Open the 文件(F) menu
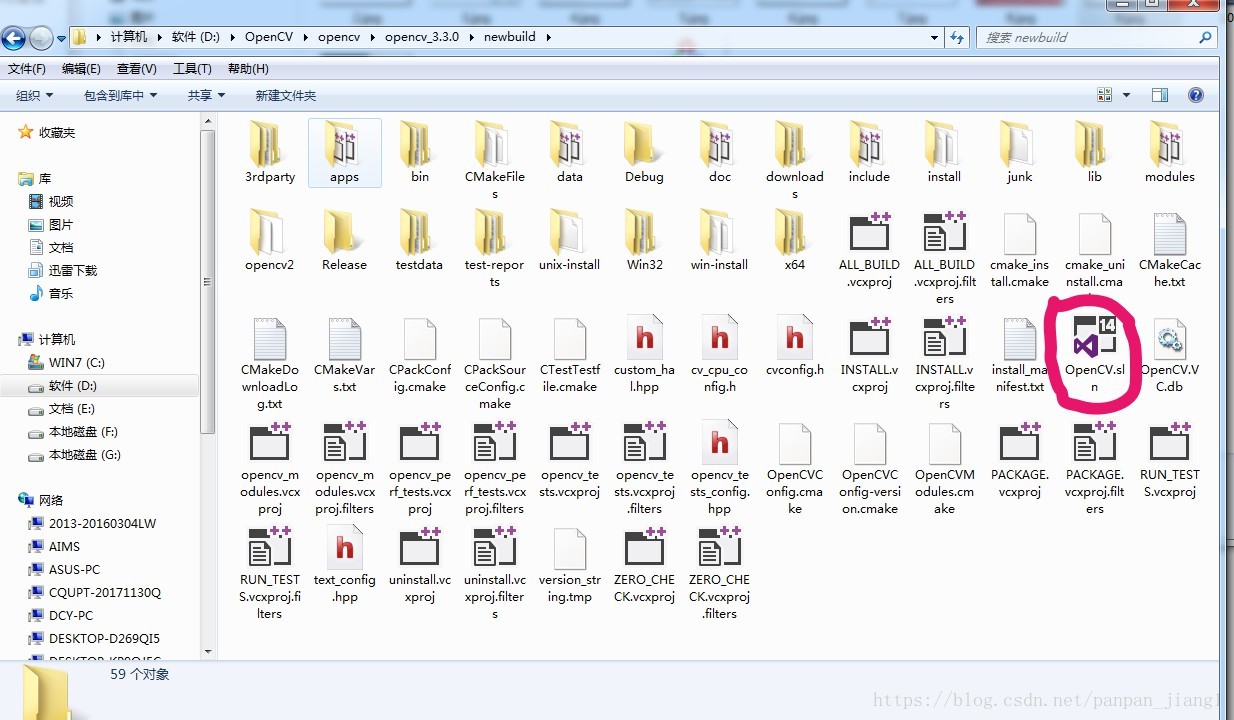This screenshot has width=1234, height=720. click(27, 69)
